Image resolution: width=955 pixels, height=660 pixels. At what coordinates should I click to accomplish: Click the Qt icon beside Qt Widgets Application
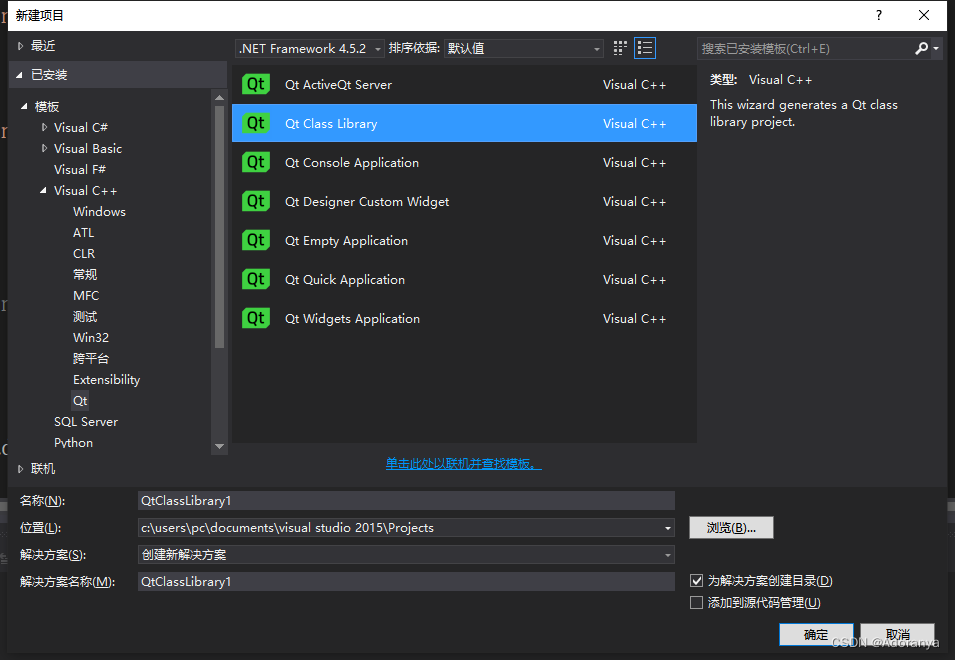coord(256,318)
